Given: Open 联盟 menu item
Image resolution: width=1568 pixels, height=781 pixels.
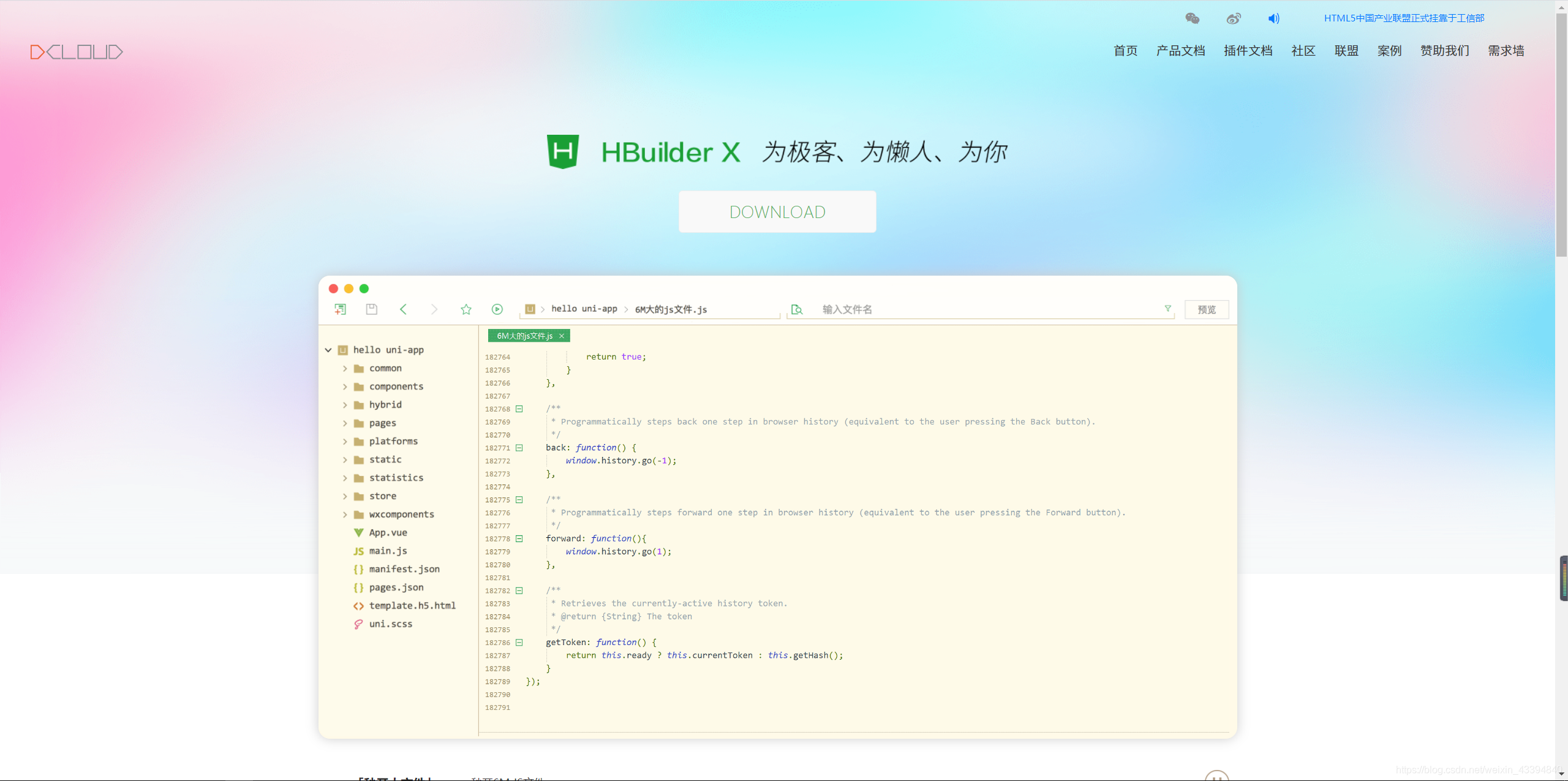Looking at the screenshot, I should [1346, 51].
